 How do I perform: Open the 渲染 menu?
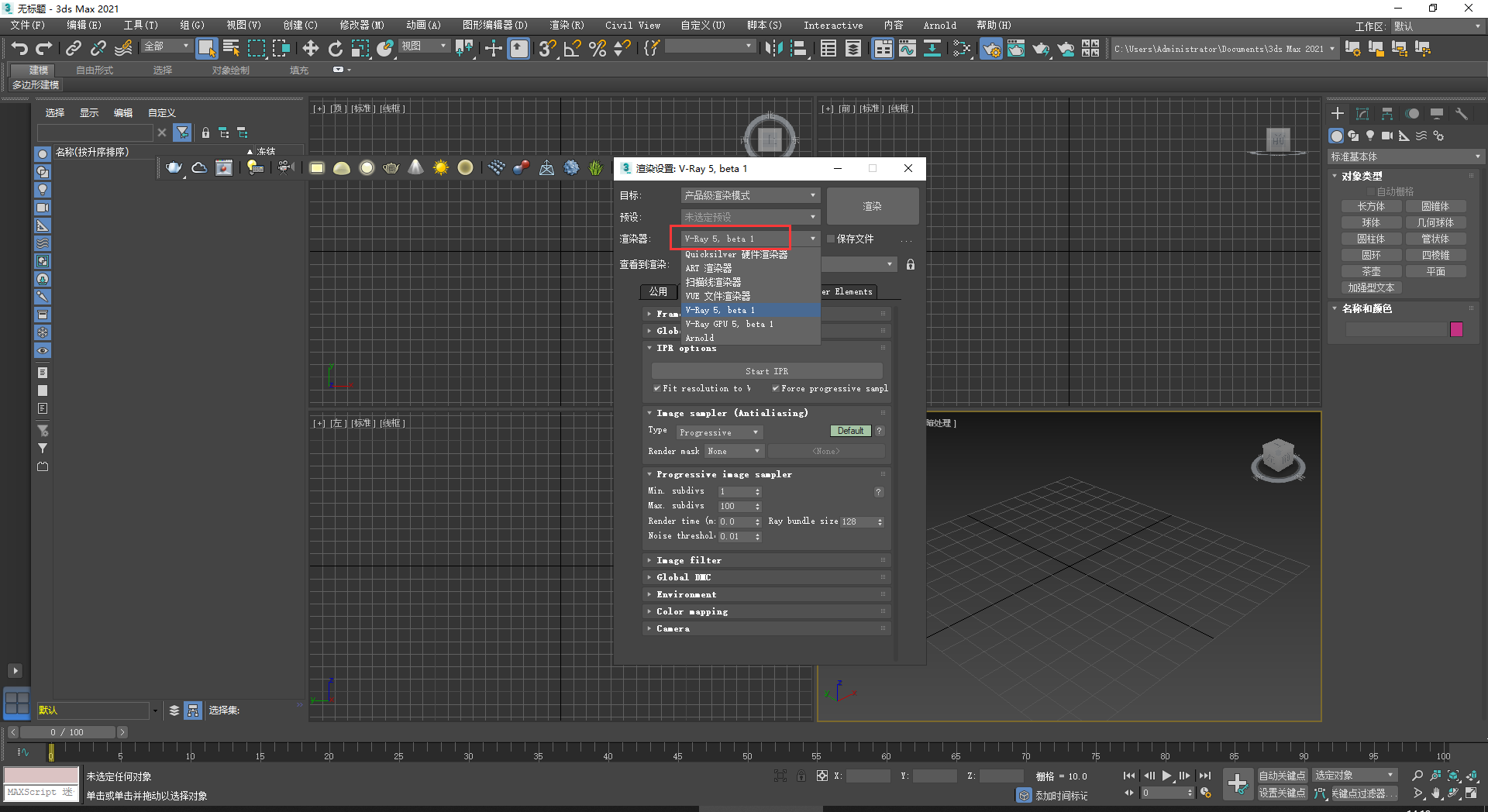click(567, 25)
